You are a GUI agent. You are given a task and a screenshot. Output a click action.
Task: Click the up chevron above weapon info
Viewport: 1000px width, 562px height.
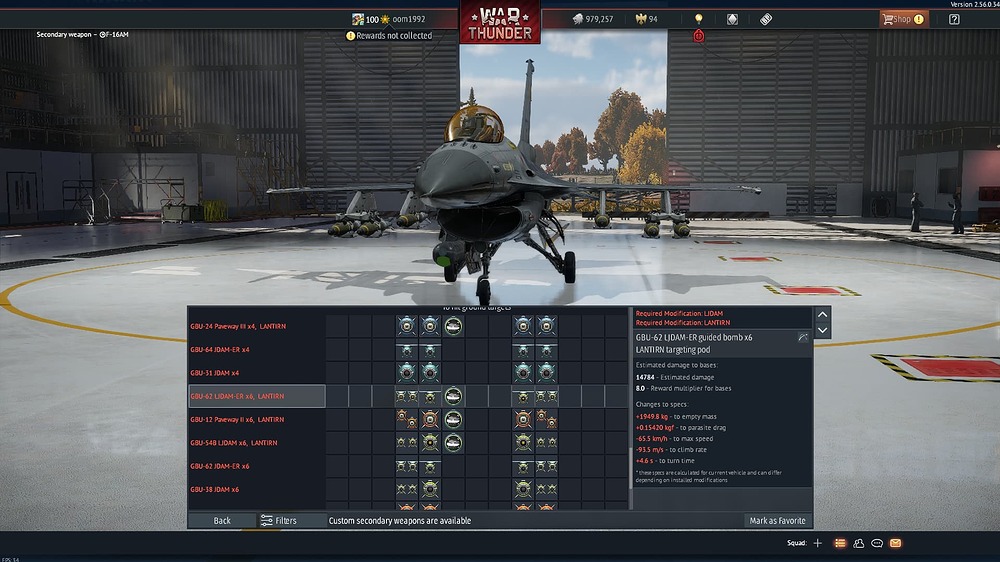(x=822, y=314)
